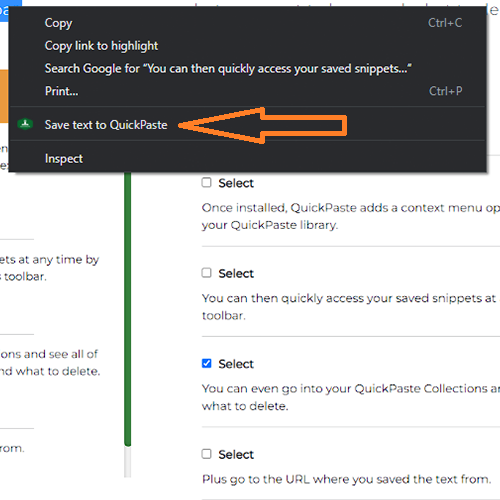Tick the checkbox above 'Plus go to the URL'

[x=207, y=454]
